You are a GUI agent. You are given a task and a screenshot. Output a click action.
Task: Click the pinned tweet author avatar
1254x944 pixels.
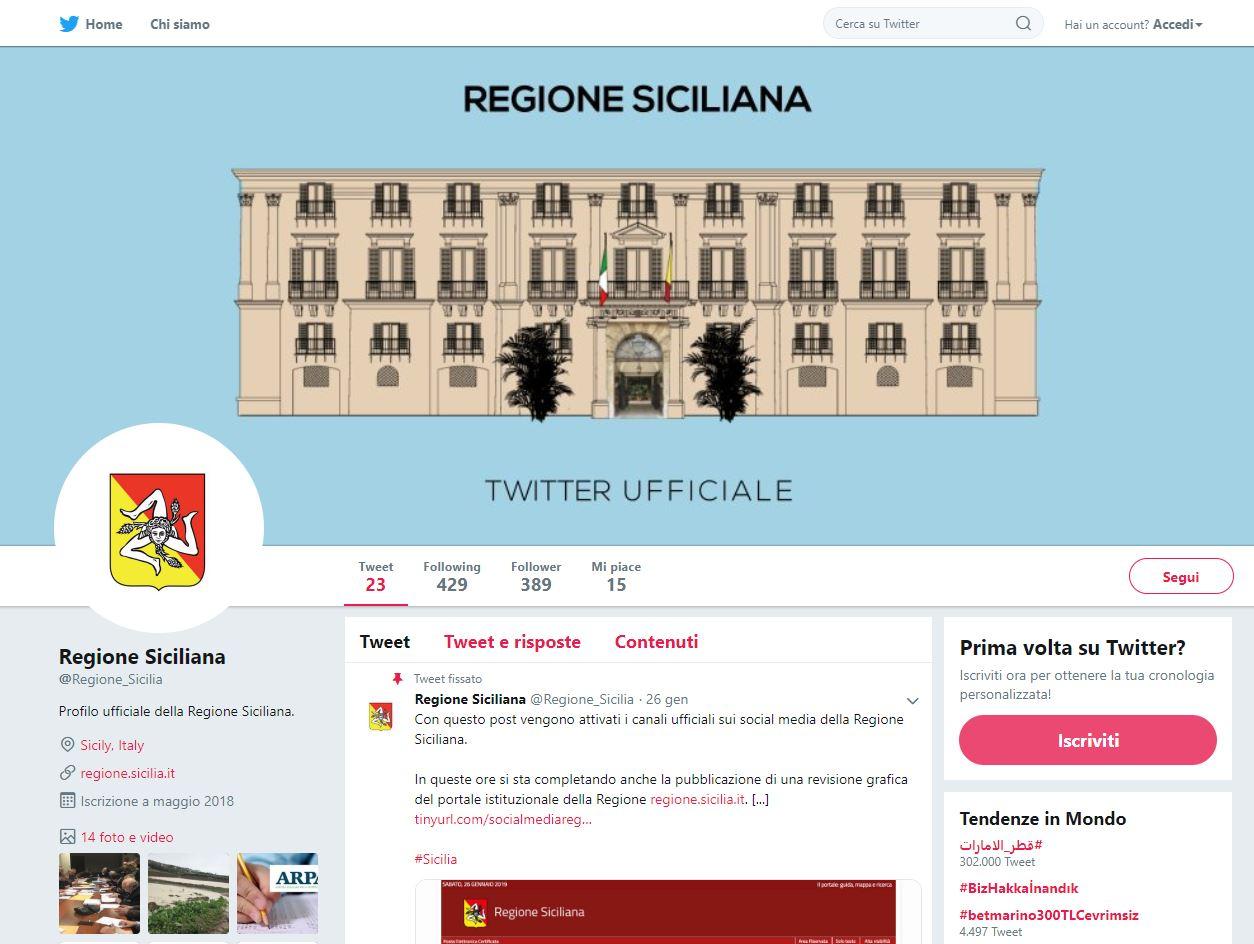tap(380, 716)
